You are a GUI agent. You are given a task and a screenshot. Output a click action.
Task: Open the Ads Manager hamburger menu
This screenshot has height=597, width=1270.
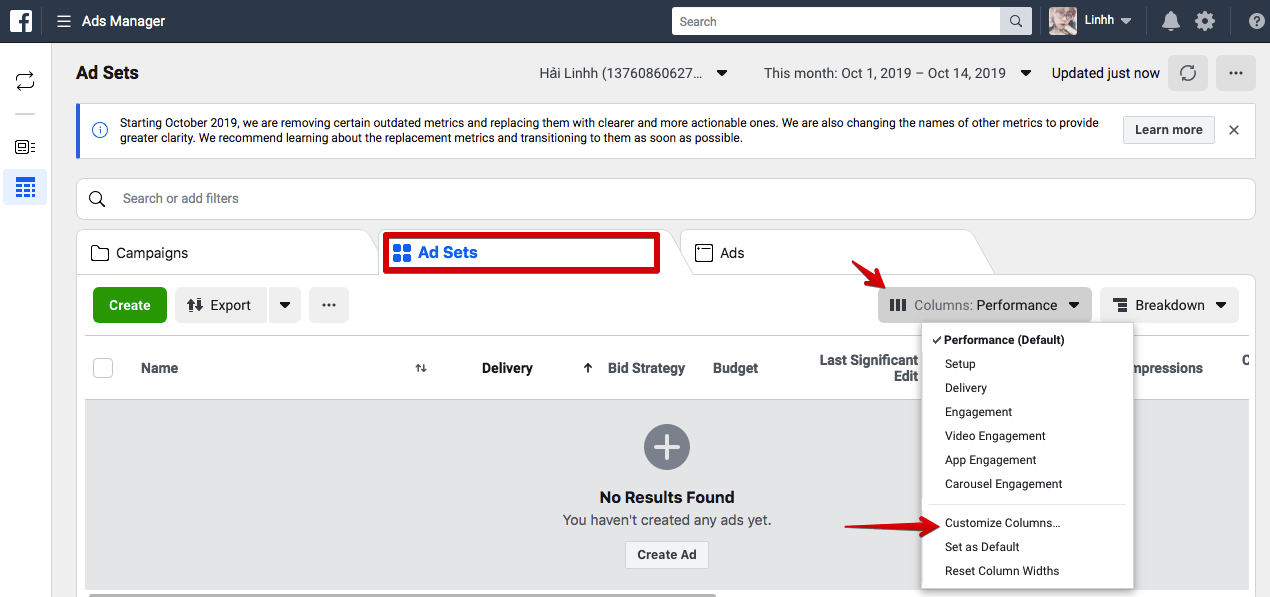pyautogui.click(x=64, y=21)
